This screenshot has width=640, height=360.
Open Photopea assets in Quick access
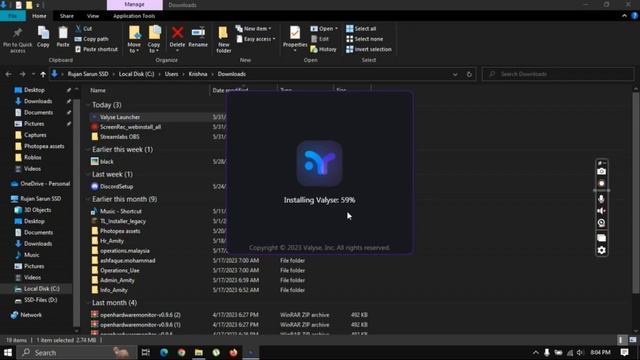tap(44, 146)
